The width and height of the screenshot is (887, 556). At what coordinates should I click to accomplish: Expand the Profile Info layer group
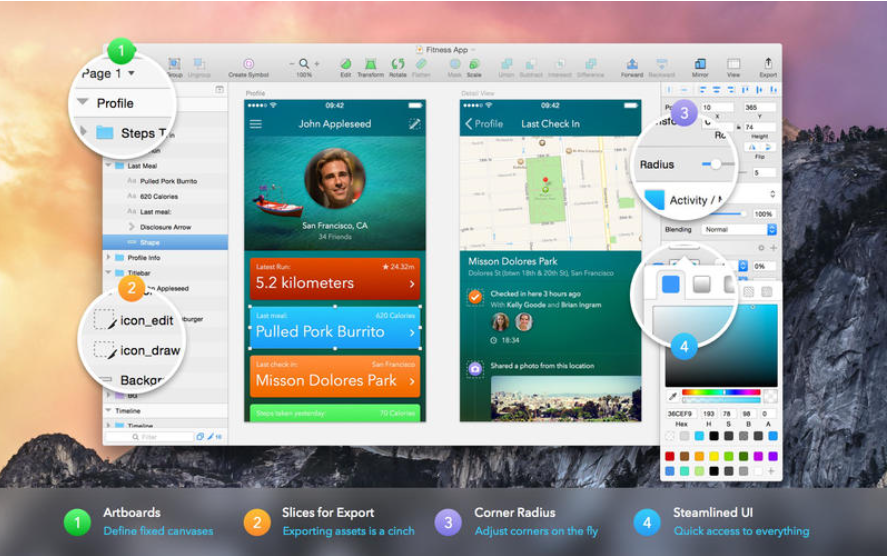(x=108, y=257)
